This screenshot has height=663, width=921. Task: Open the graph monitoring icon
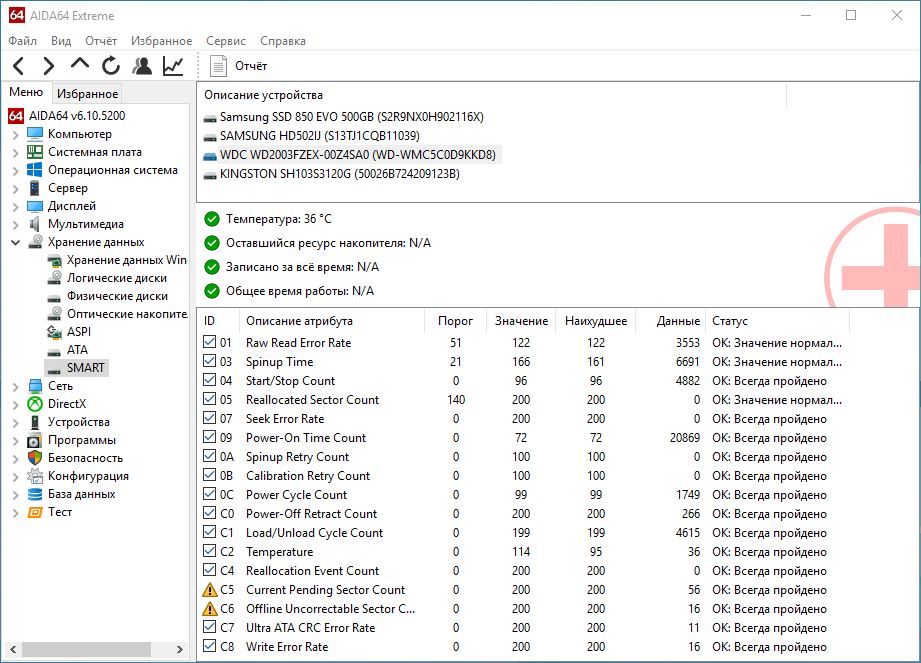(x=173, y=66)
